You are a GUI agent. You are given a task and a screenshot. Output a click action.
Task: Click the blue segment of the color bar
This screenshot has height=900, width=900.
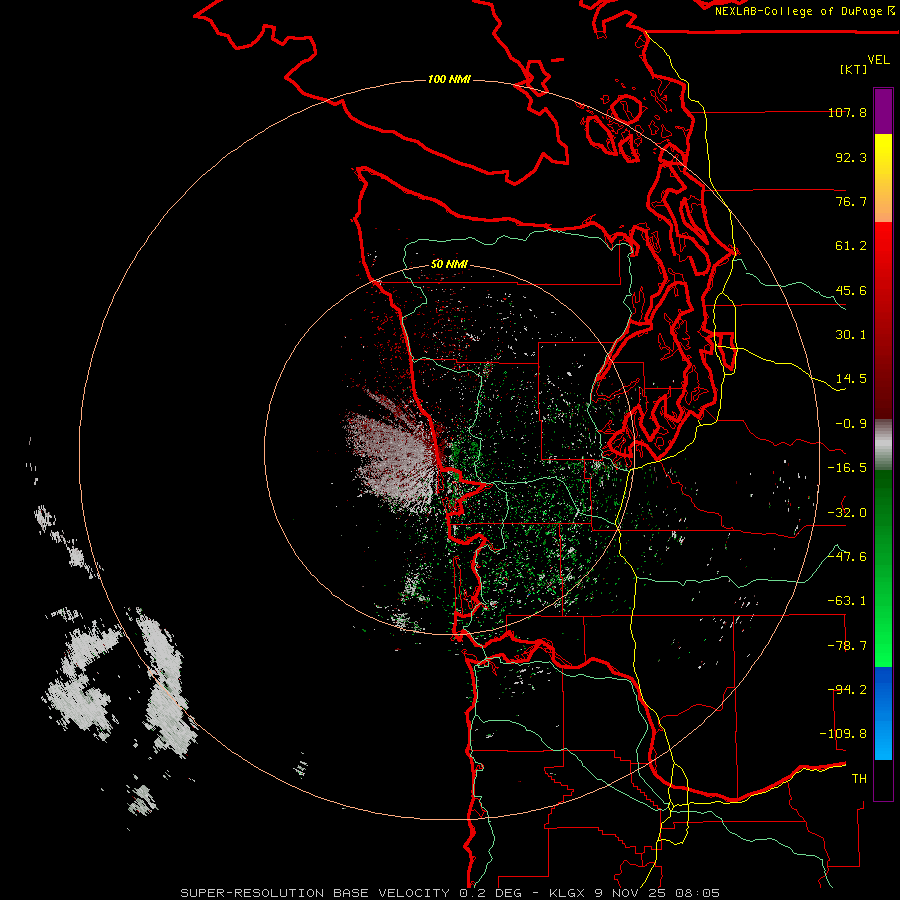click(x=883, y=713)
